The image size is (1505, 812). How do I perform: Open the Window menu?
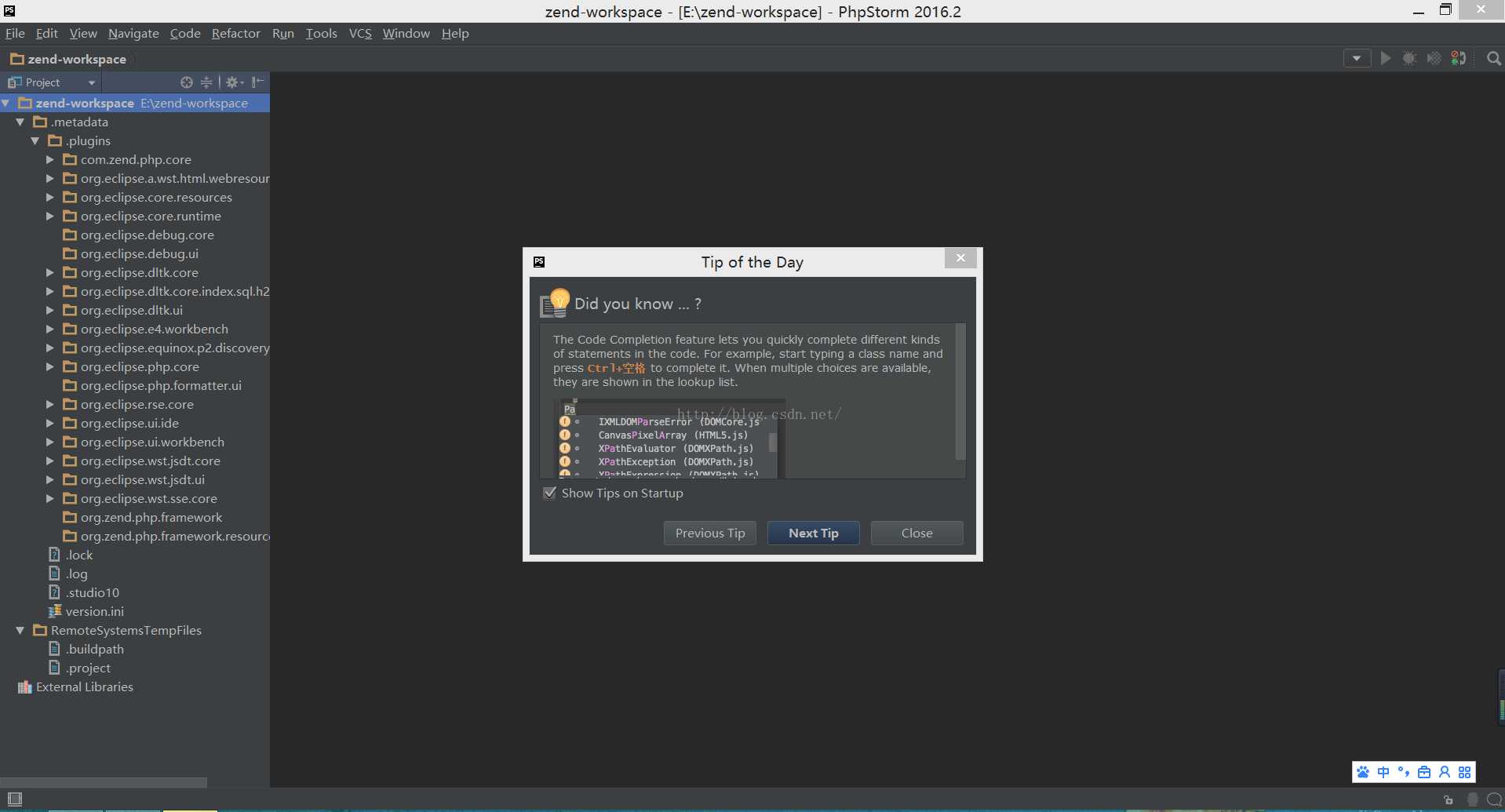406,34
